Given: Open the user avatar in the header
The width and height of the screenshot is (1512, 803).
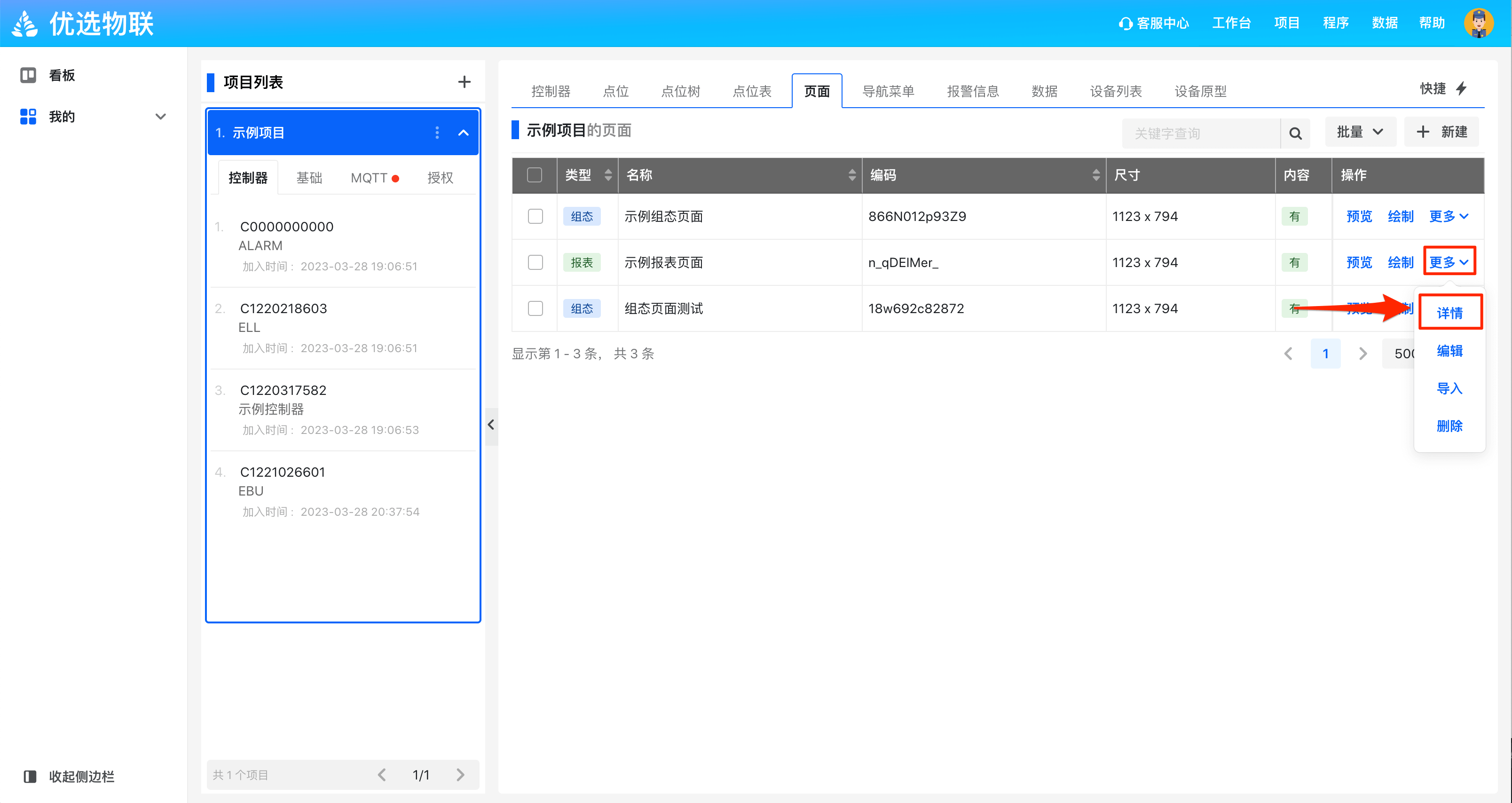Looking at the screenshot, I should [1479, 24].
